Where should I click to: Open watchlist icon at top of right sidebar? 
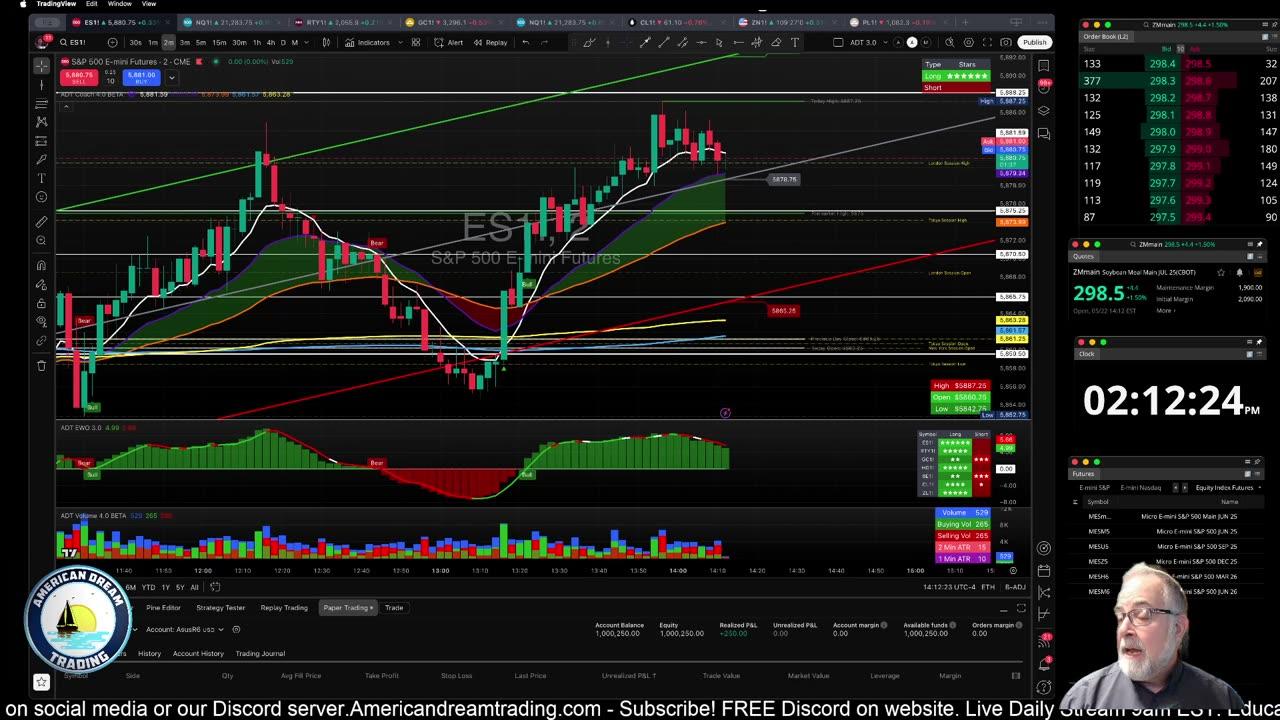pyautogui.click(x=1044, y=66)
